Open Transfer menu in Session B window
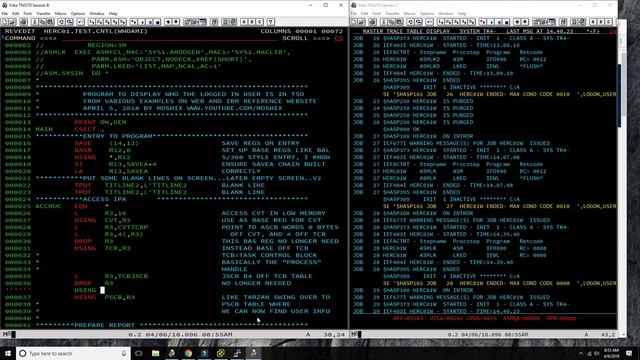 [x=43, y=13]
